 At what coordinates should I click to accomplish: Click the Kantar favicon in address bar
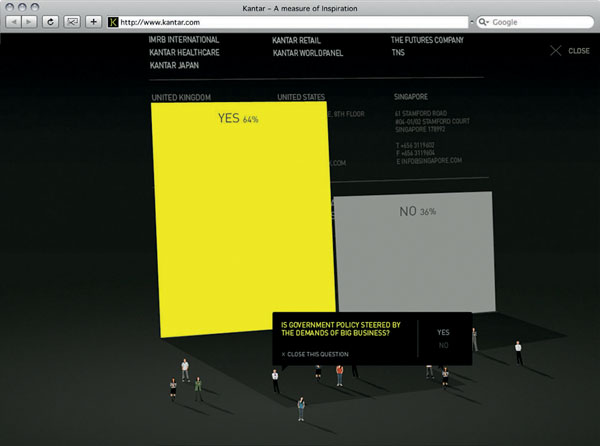(x=112, y=21)
